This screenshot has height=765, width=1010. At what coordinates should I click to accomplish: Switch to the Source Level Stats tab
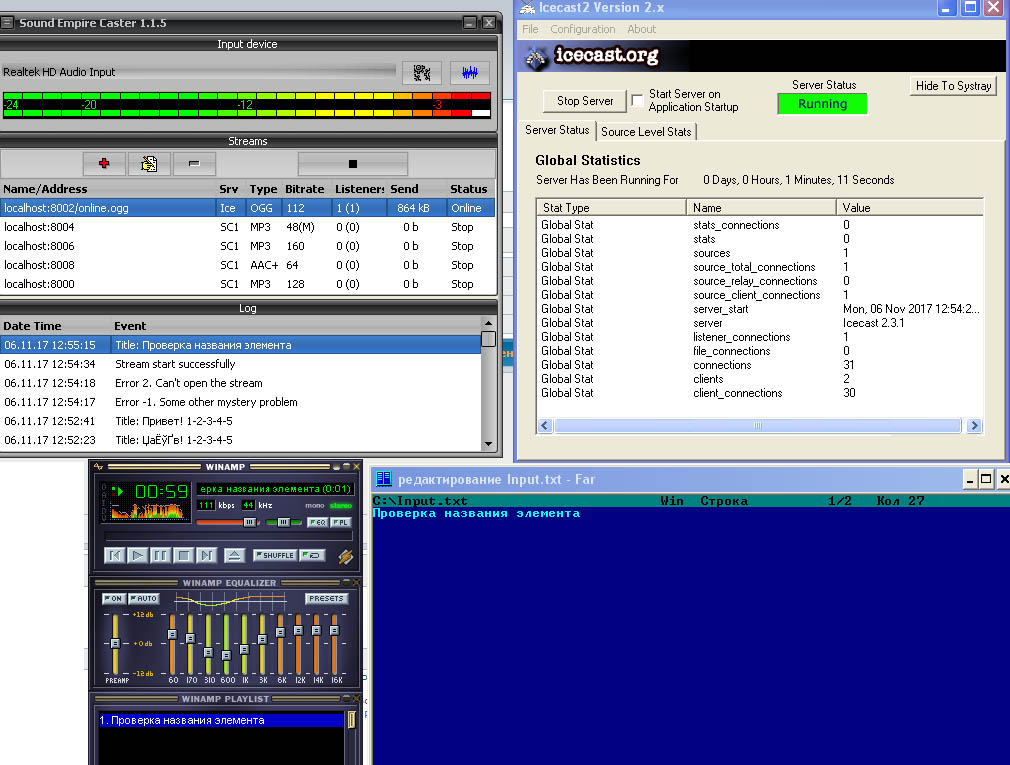pos(646,132)
